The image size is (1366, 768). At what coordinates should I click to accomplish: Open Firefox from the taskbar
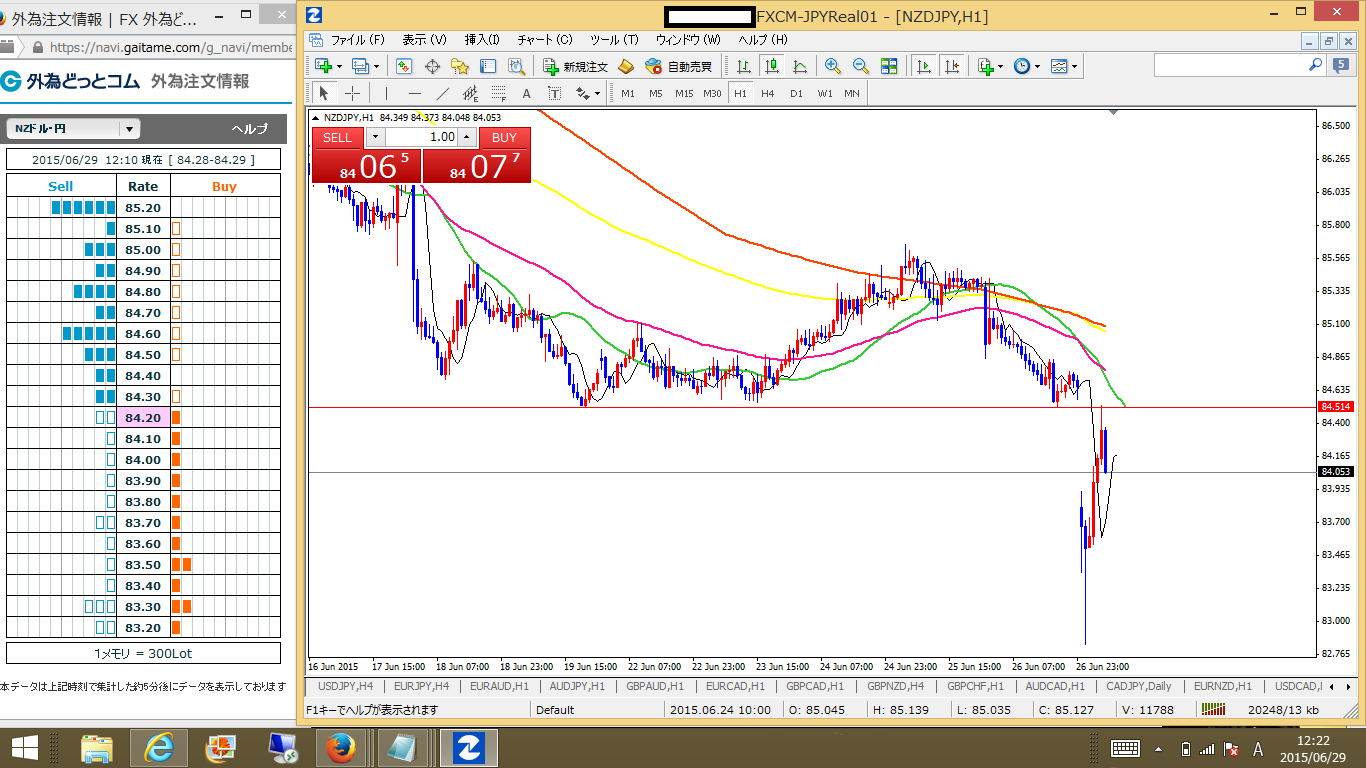341,747
